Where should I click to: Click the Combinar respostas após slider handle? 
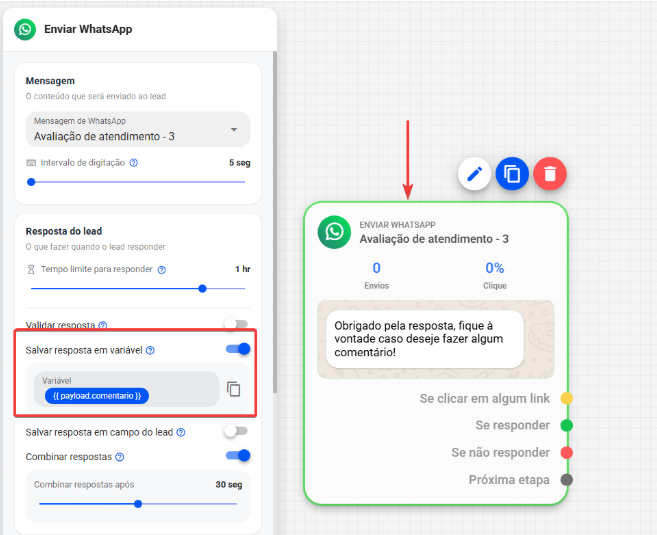[138, 504]
